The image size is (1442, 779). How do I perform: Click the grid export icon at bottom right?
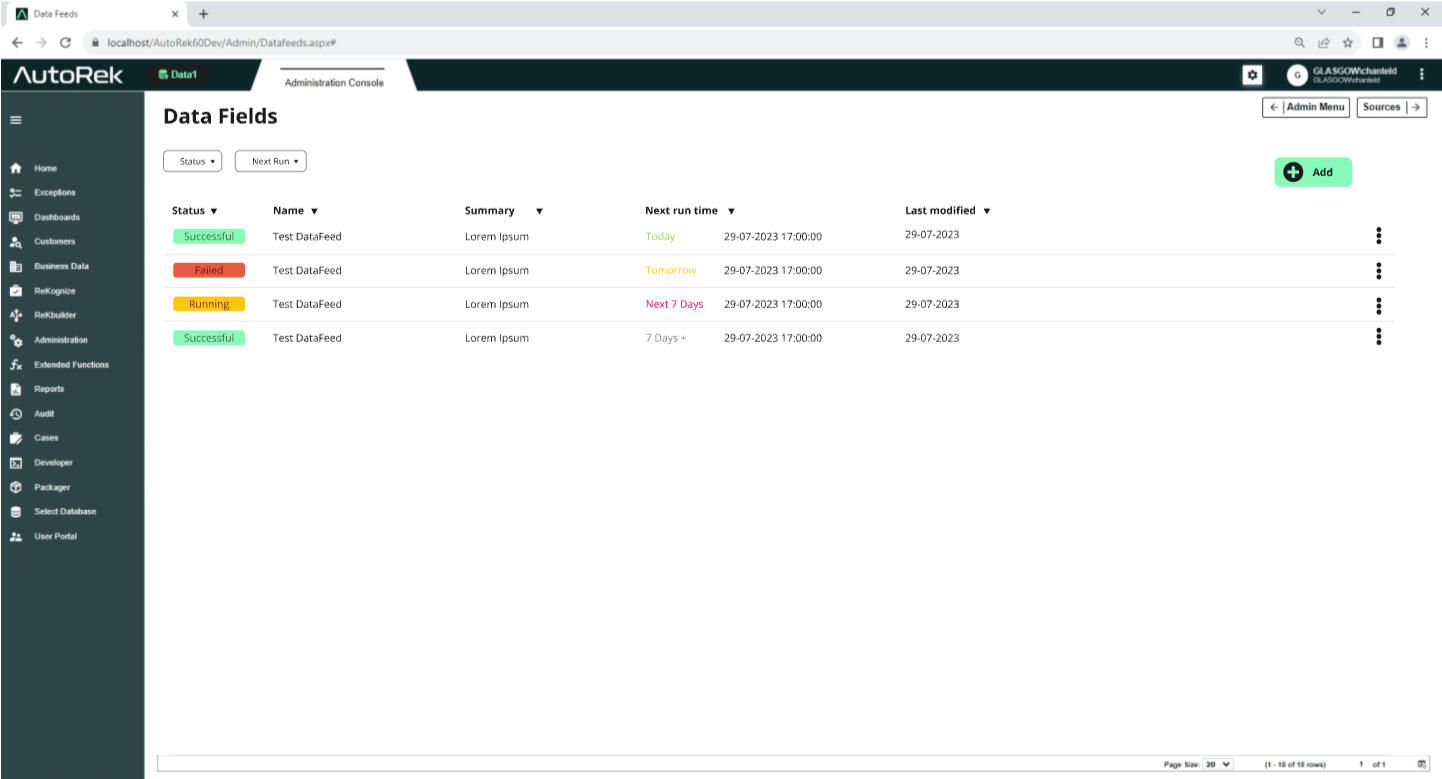coord(1421,764)
